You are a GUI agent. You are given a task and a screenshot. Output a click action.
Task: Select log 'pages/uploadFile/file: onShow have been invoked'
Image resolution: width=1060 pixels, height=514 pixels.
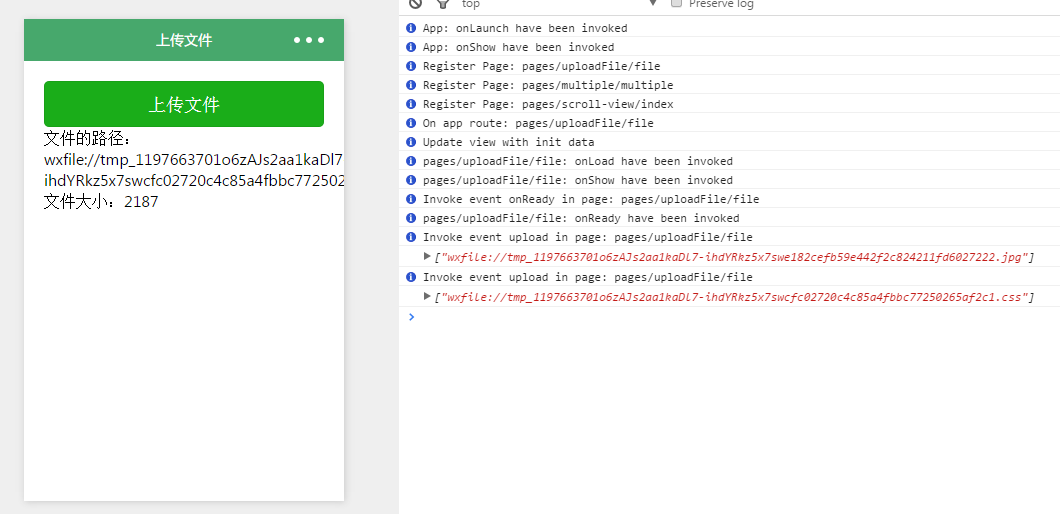tap(577, 180)
